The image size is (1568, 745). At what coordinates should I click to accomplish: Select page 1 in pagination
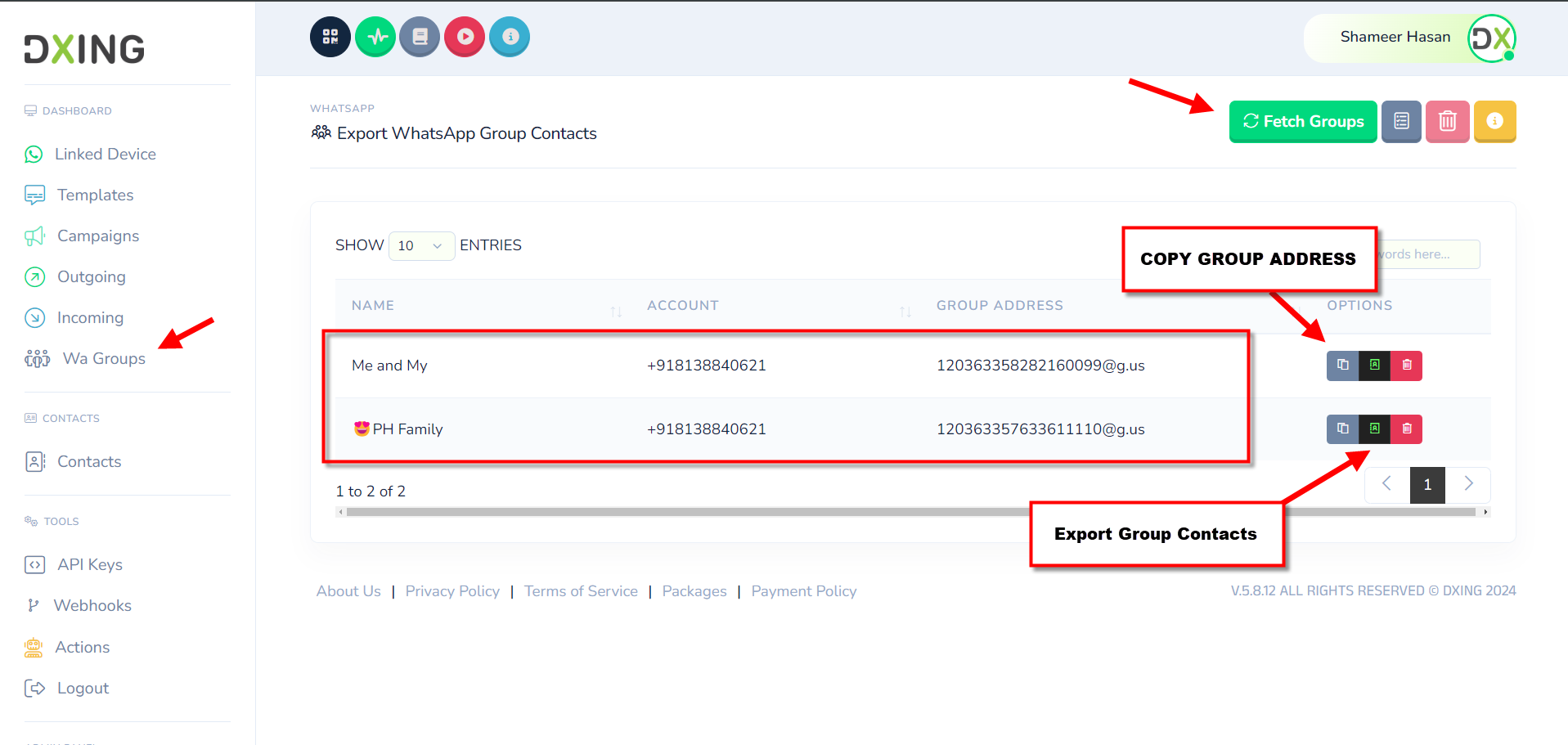1427,485
